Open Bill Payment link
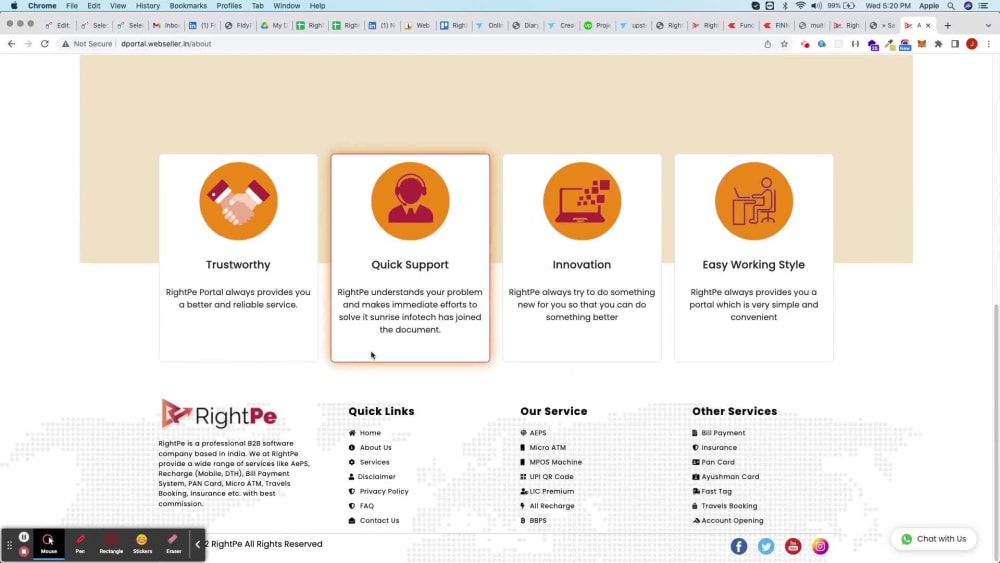Viewport: 1000px width, 563px height. 723,433
